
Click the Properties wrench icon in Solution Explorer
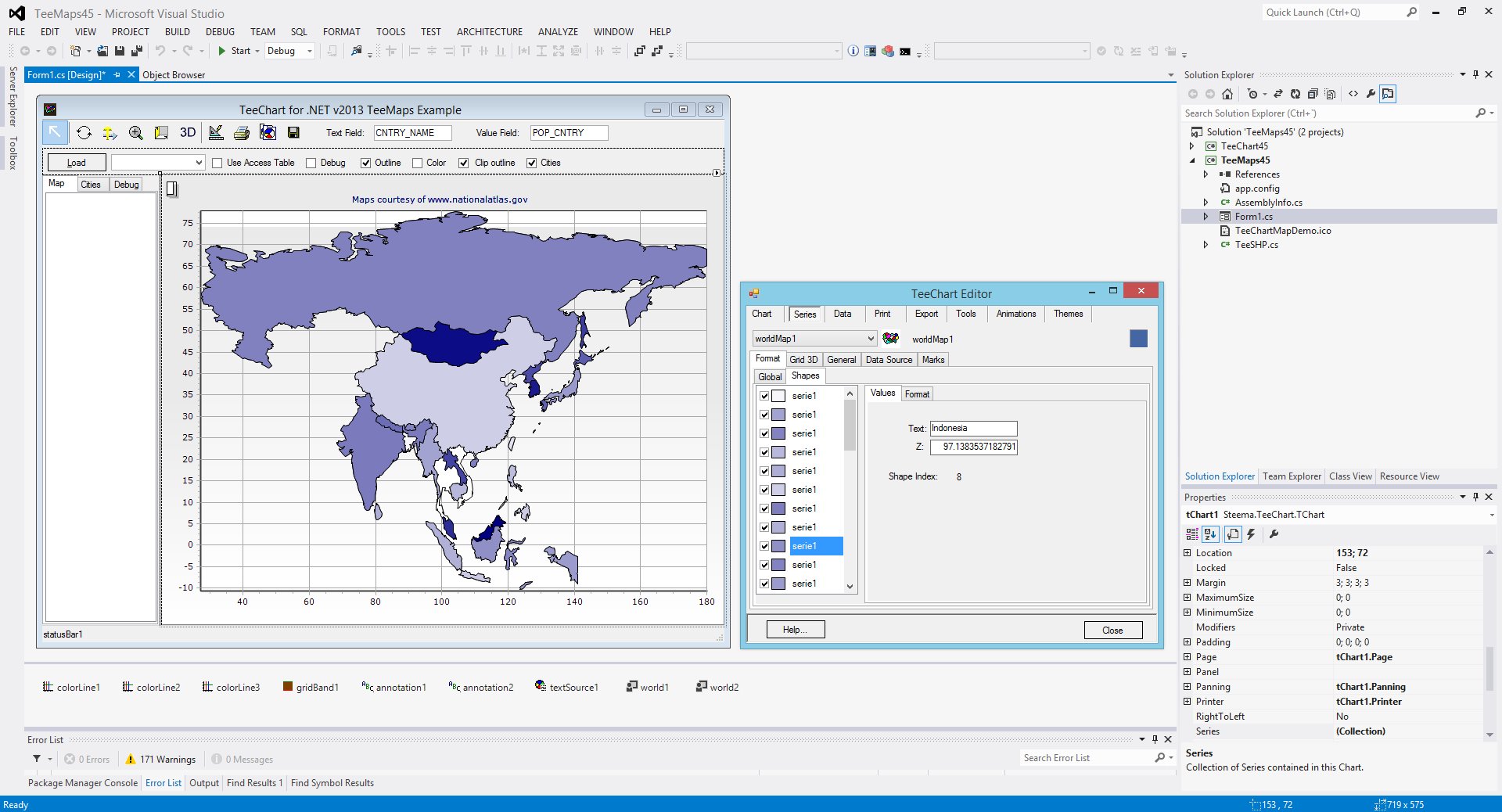click(x=1371, y=94)
